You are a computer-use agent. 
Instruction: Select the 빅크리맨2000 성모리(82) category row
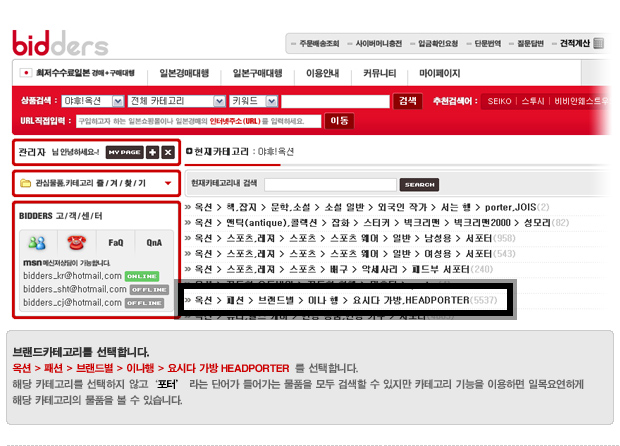377,223
